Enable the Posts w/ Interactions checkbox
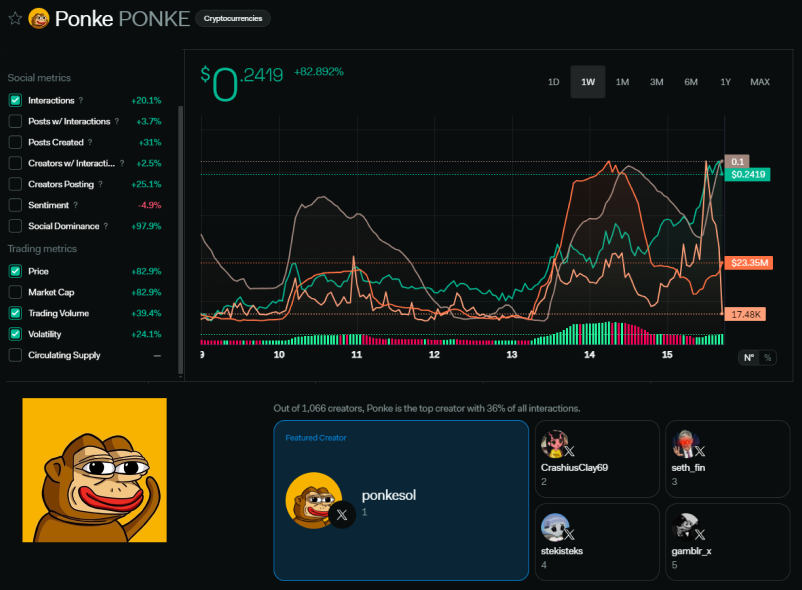Screen dimensions: 802x590 [15, 121]
